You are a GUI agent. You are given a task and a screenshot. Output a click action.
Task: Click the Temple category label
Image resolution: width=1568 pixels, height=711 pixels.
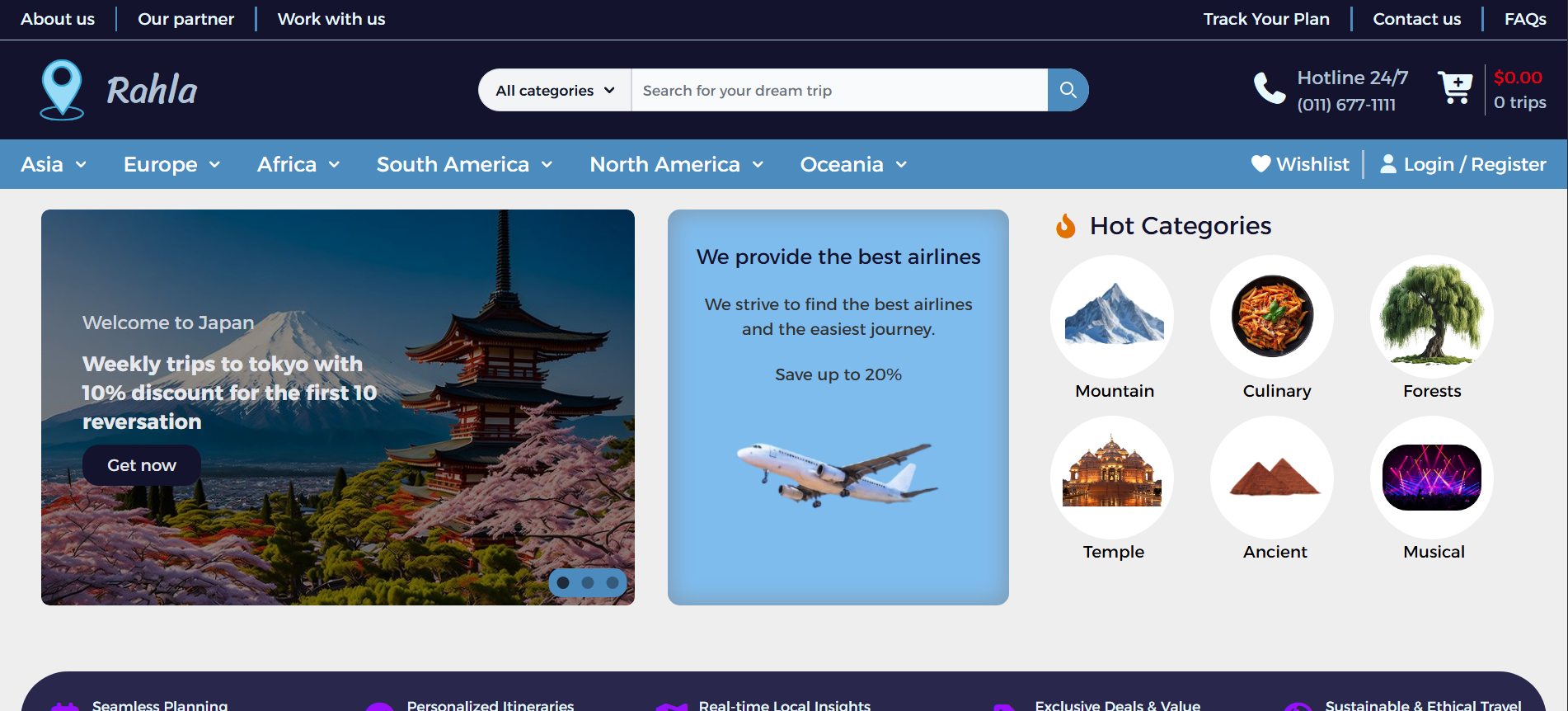1113,552
